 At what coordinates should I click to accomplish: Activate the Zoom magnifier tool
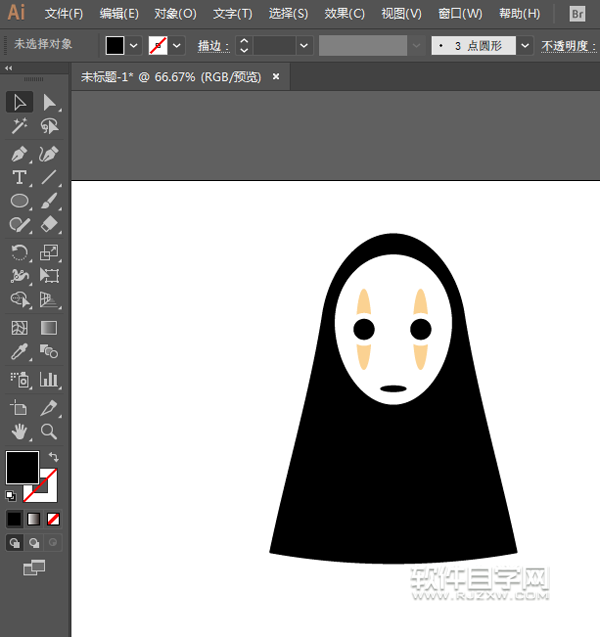click(48, 432)
